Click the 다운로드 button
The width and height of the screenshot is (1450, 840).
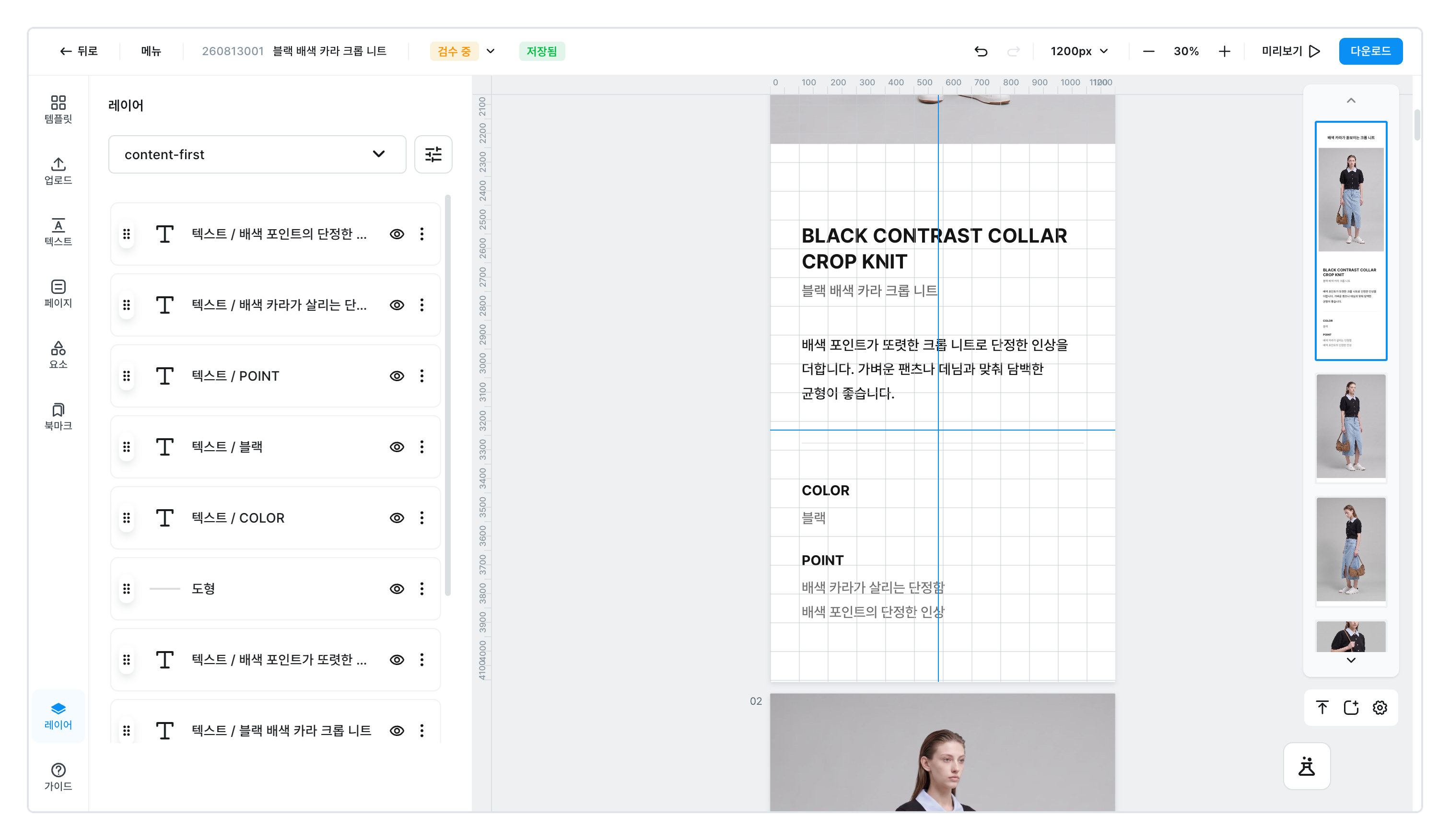(1370, 51)
